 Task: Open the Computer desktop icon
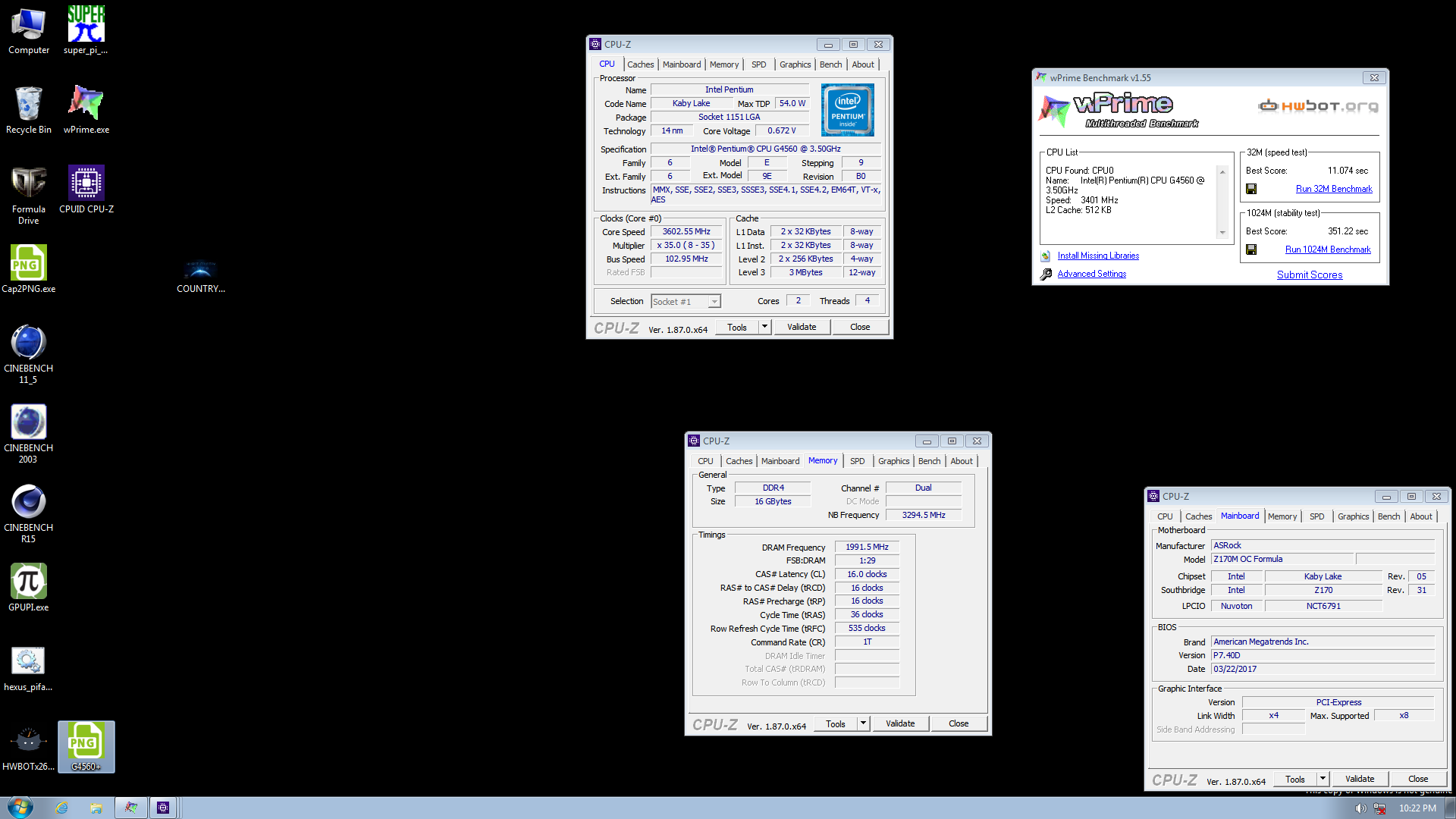[x=29, y=32]
